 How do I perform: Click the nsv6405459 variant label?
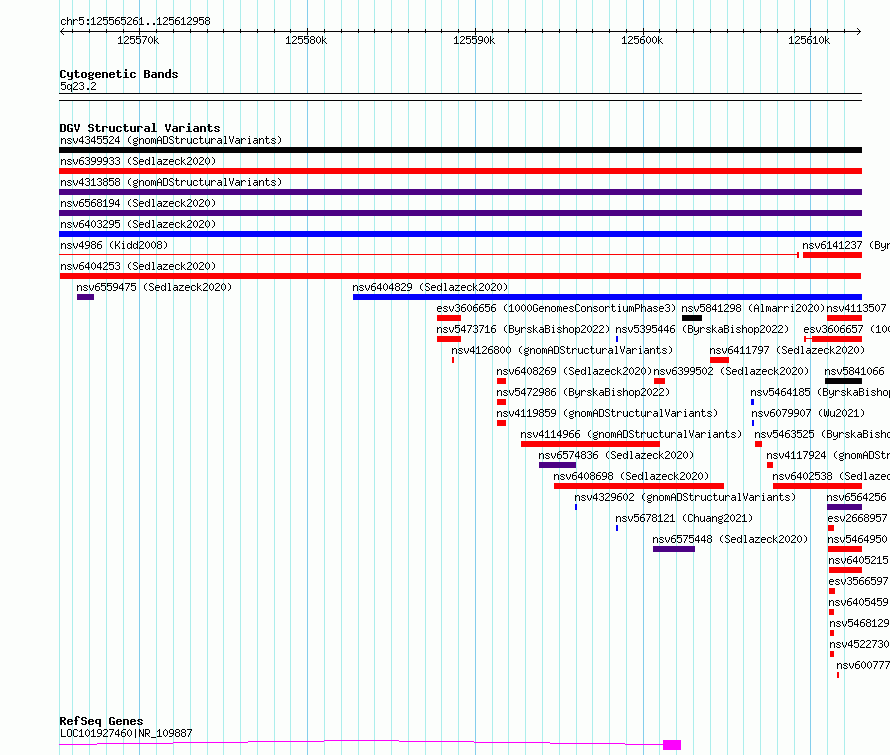859,602
